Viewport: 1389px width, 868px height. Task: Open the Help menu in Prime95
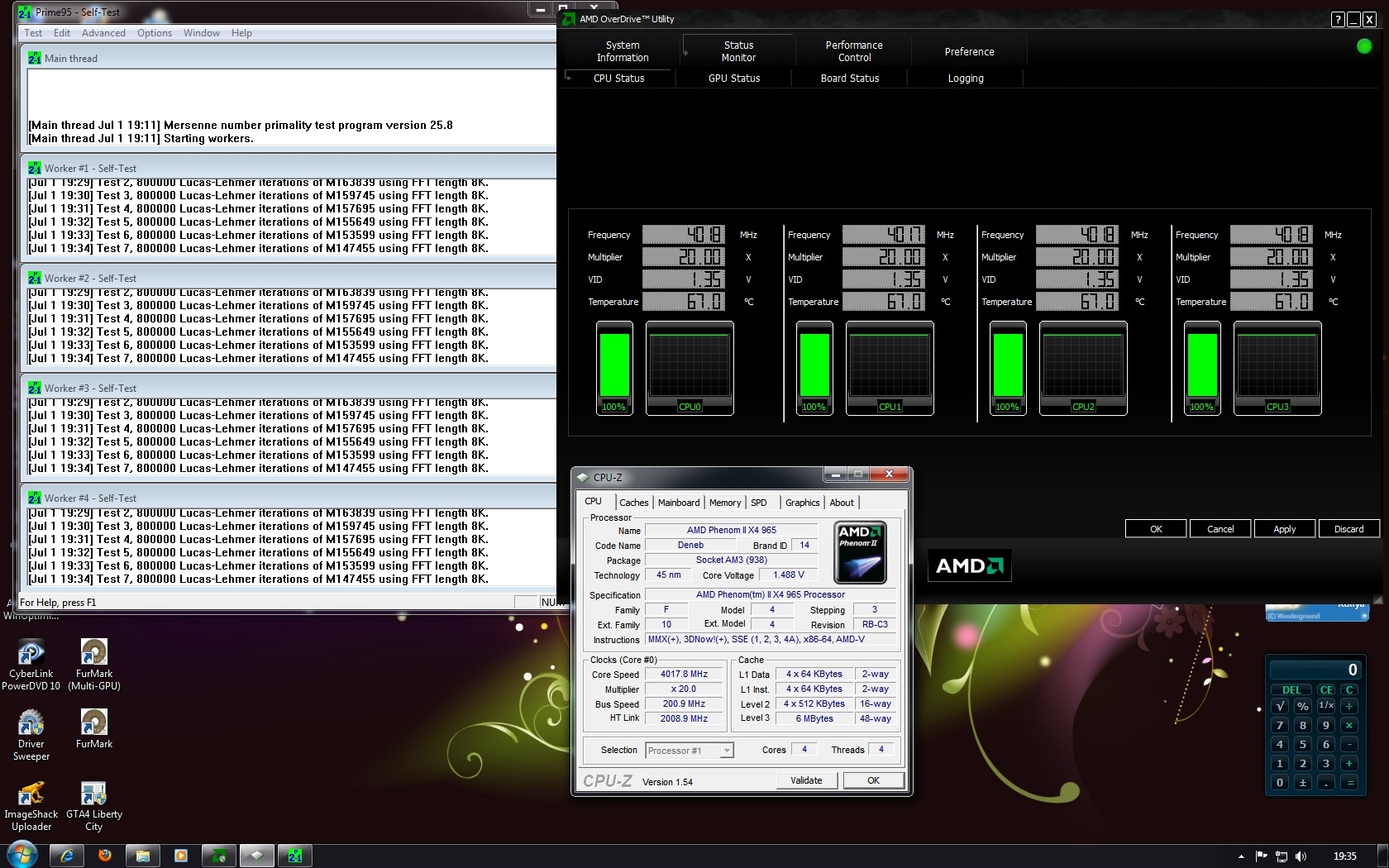pos(241,33)
